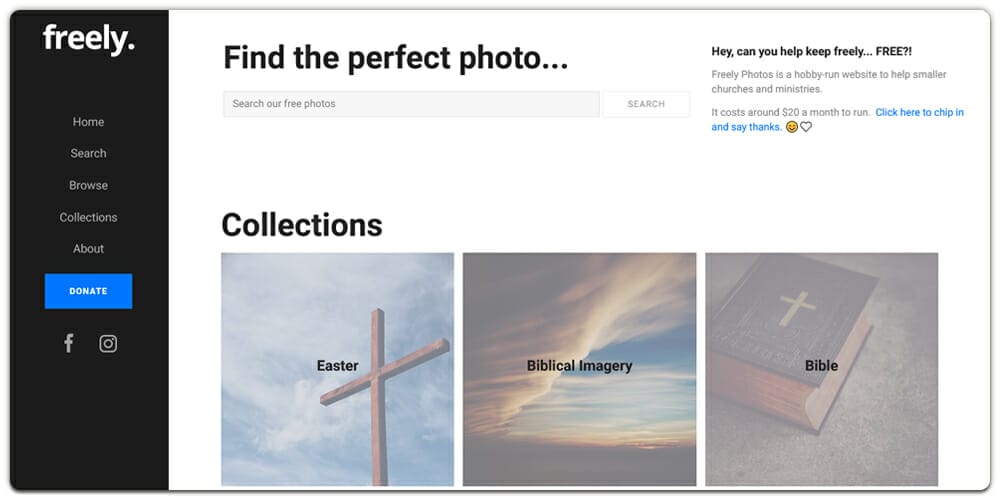This screenshot has height=500, width=1000.
Task: Click the 'Find the perfect photo...' heading
Action: [395, 58]
